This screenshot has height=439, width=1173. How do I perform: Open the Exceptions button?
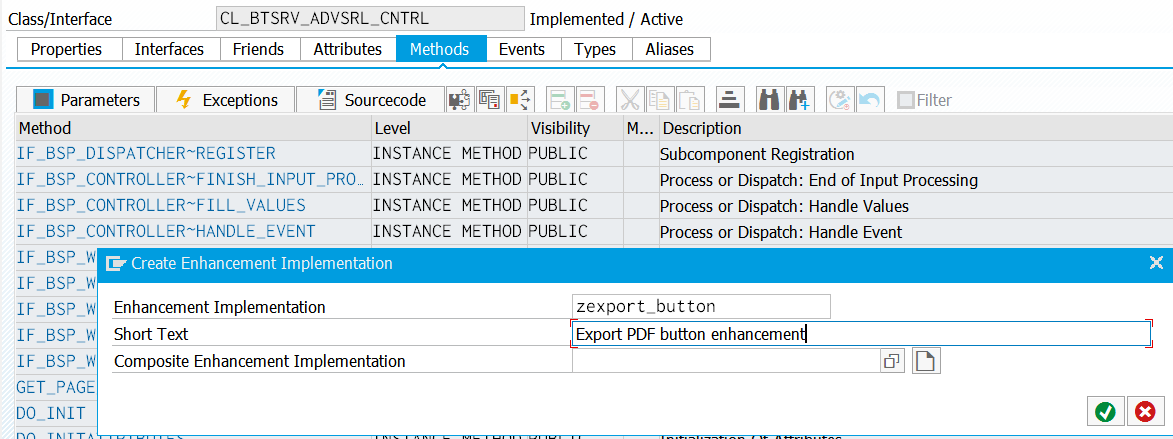pos(226,99)
